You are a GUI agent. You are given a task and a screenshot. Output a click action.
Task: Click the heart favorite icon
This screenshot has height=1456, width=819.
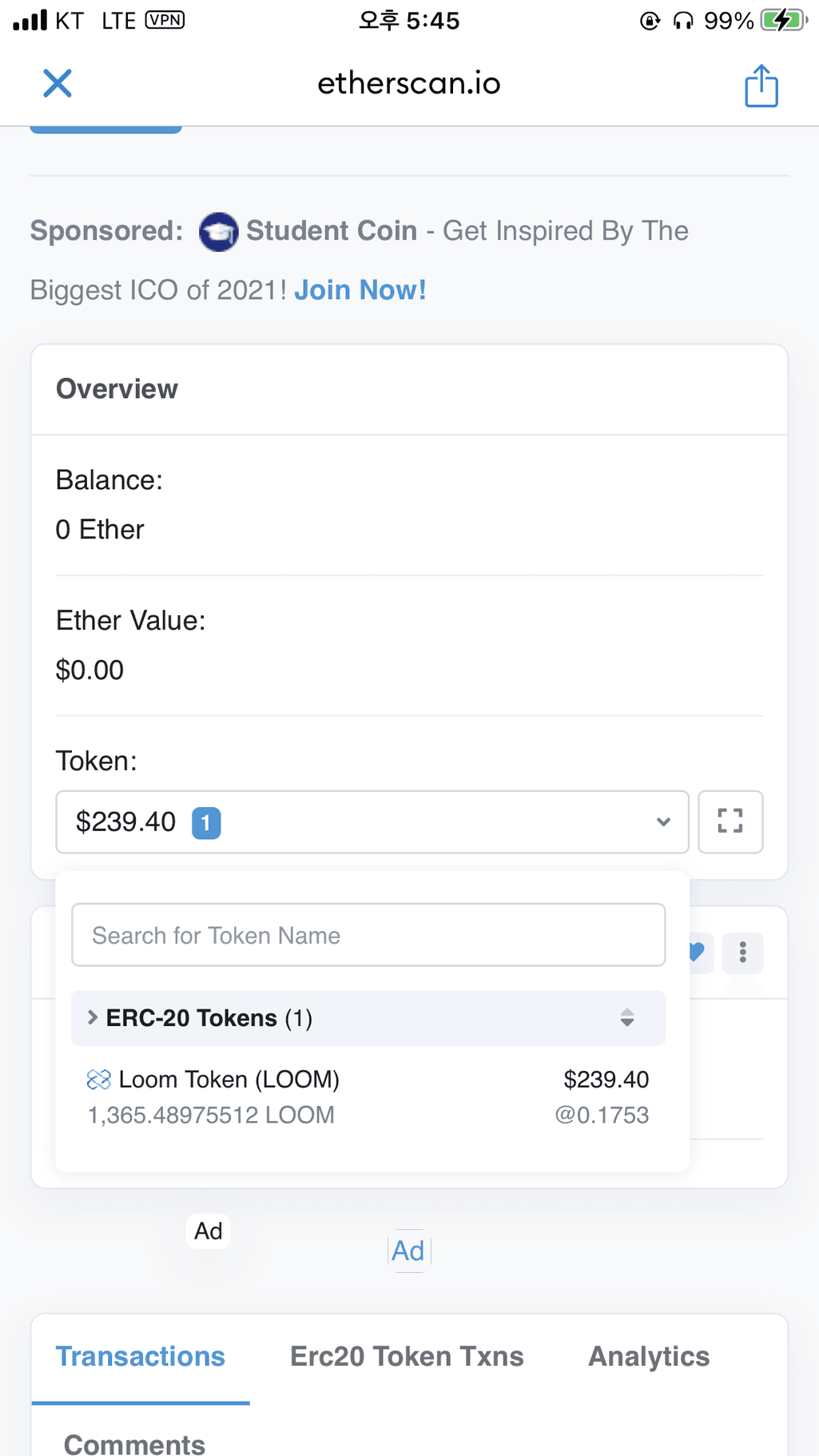coord(698,952)
